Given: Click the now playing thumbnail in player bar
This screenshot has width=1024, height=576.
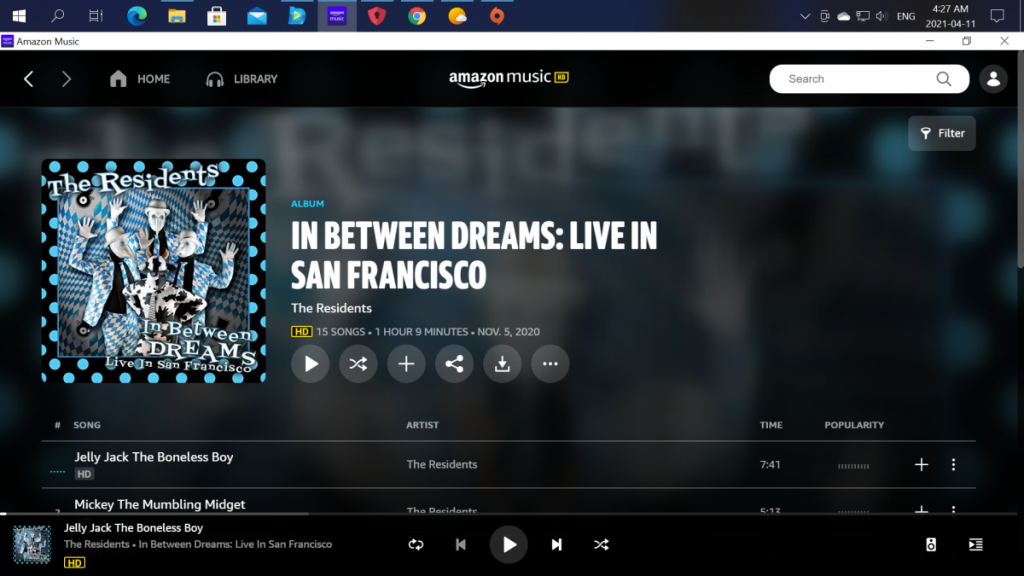Looking at the screenshot, I should click(32, 544).
